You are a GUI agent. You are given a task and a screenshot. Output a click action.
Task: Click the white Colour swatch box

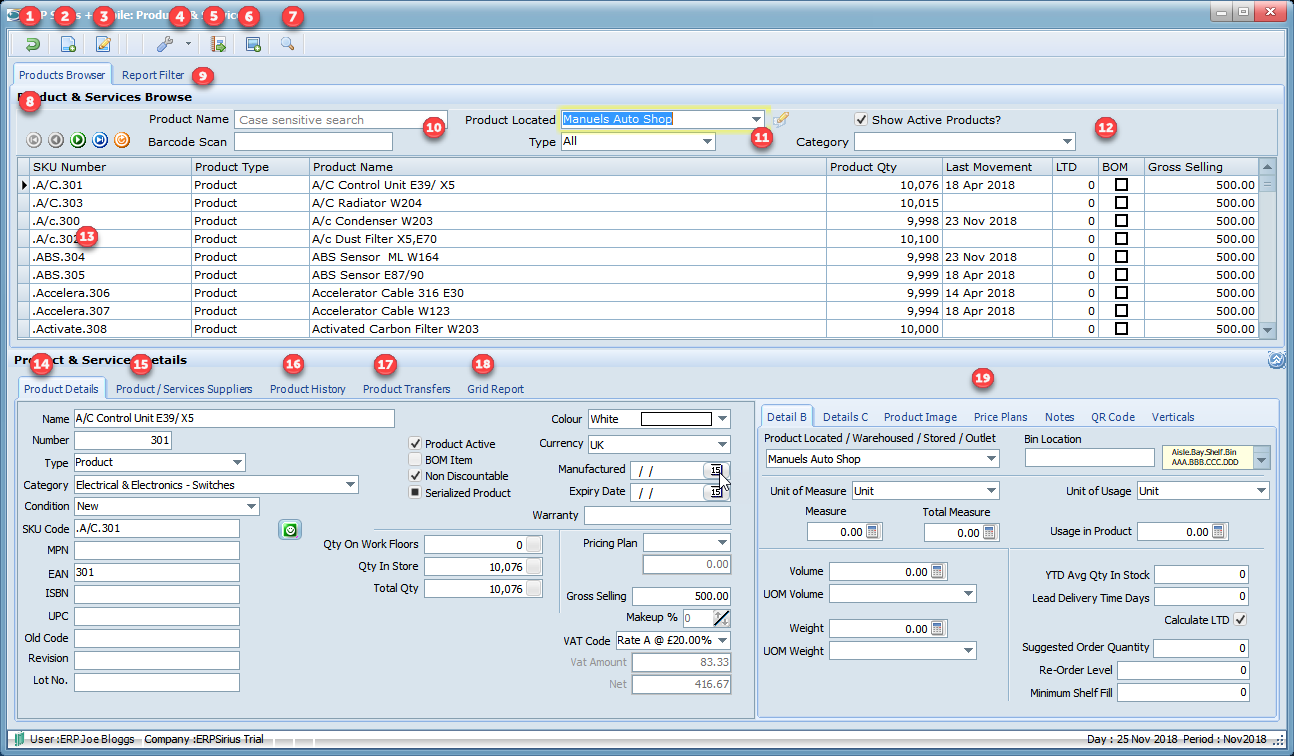(x=676, y=419)
